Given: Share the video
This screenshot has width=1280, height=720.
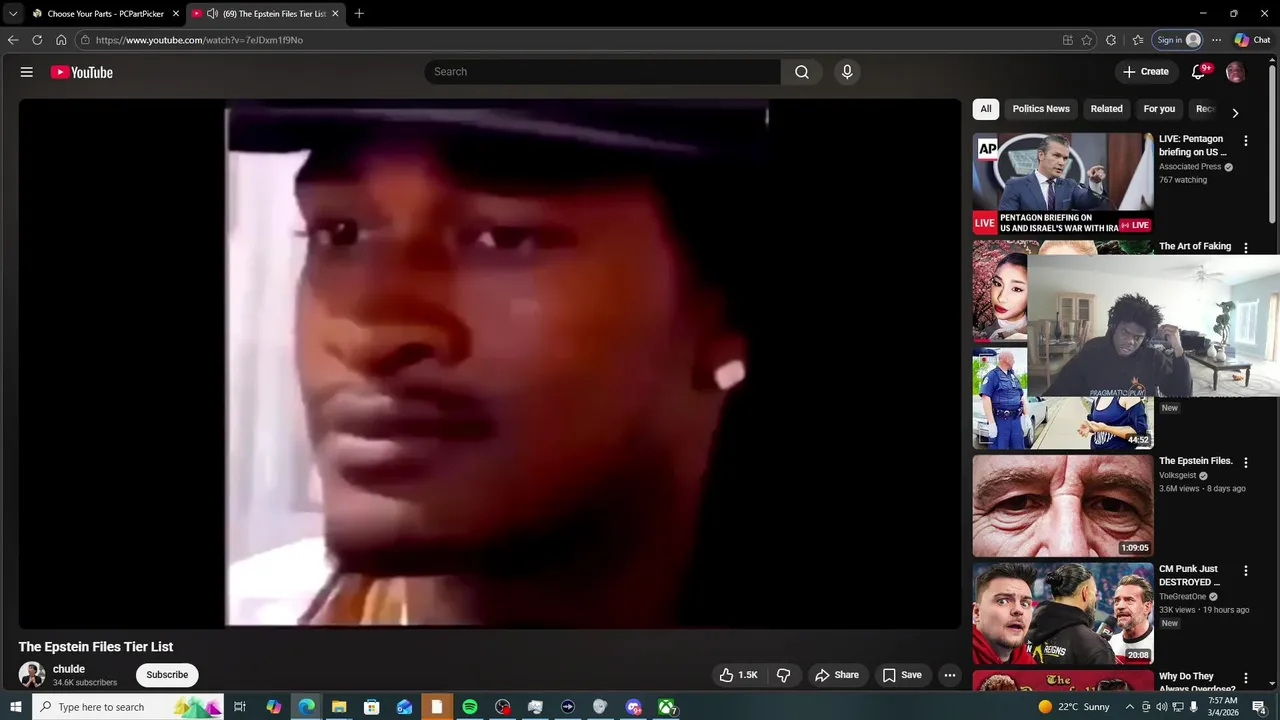Looking at the screenshot, I should point(836,675).
